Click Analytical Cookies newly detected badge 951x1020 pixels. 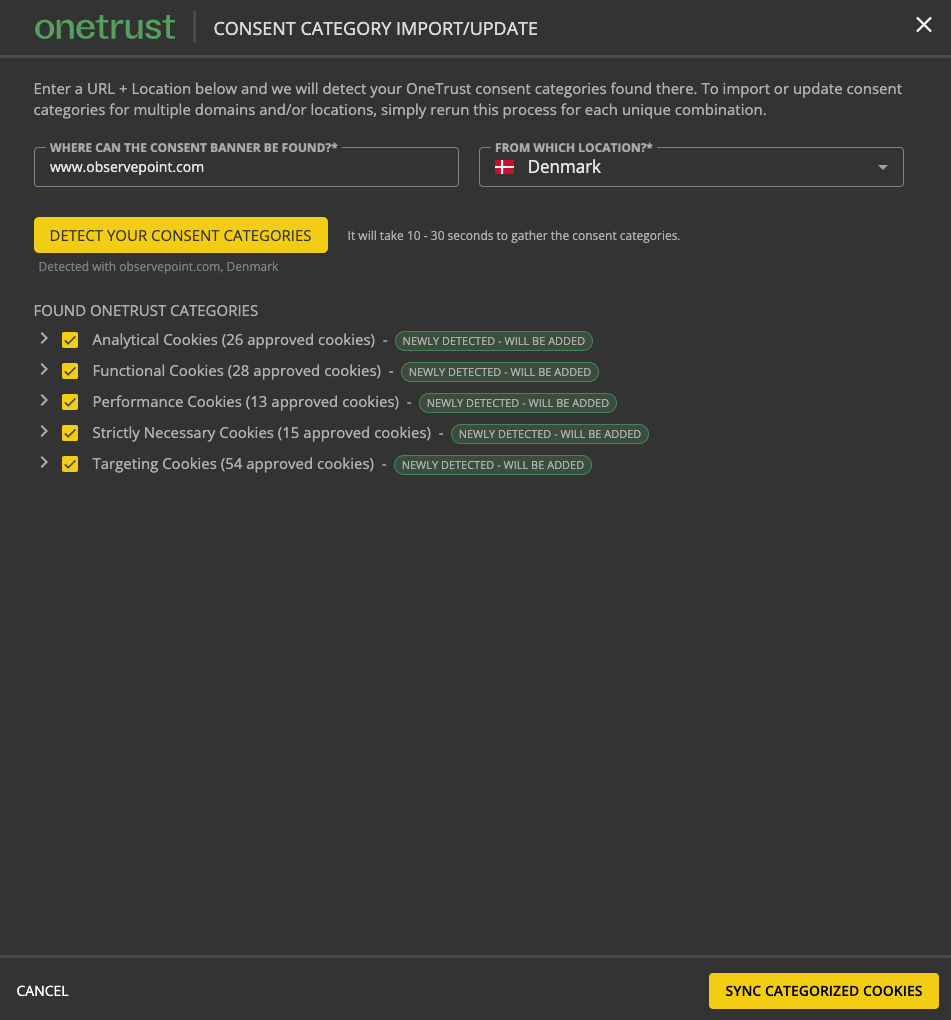coord(494,341)
